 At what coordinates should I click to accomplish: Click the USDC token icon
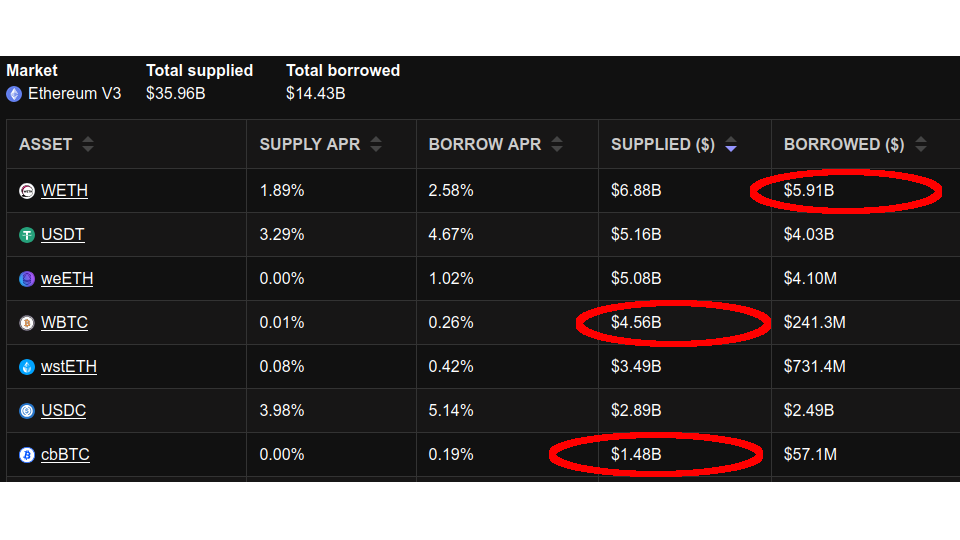27,411
